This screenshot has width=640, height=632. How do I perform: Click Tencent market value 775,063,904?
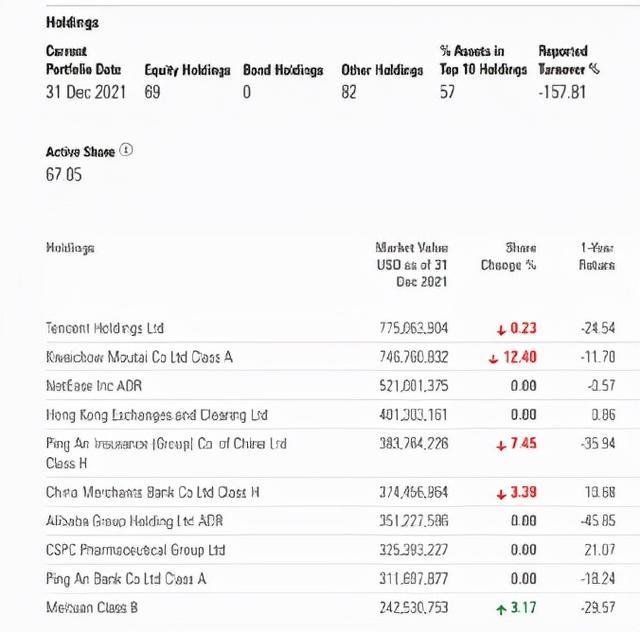(413, 328)
